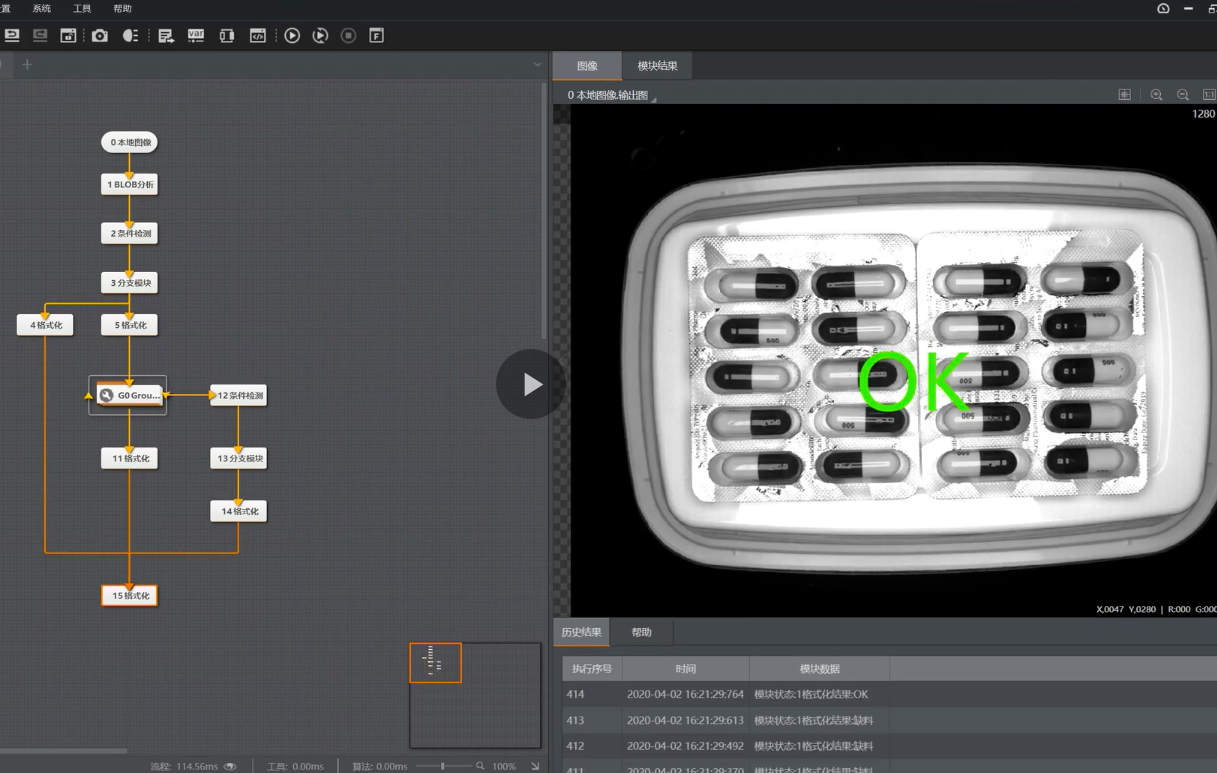1217x773 pixels.
Task: Switch to the 模块结果 tab
Action: 657,66
